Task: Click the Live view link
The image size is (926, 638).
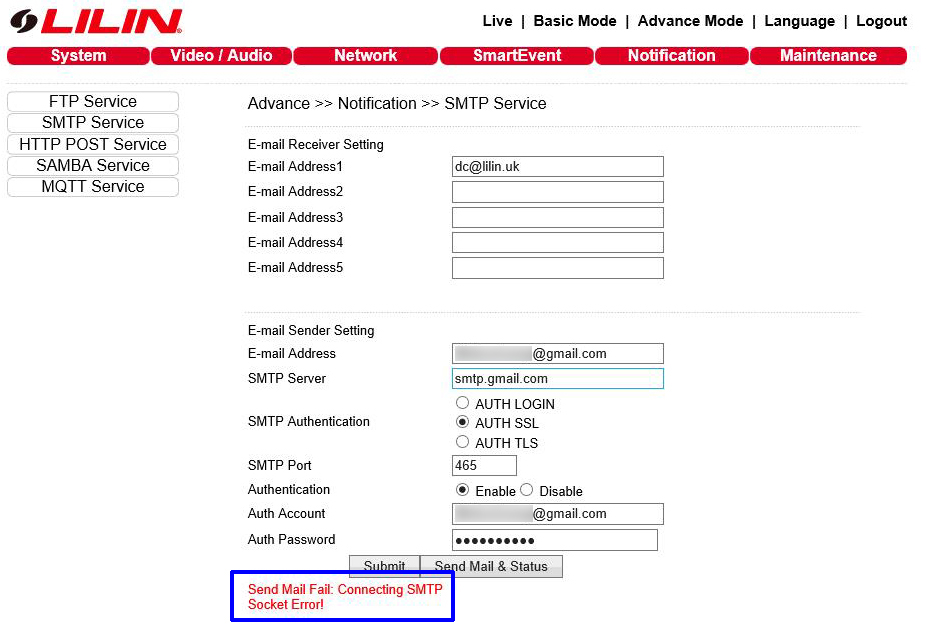Action: click(497, 21)
